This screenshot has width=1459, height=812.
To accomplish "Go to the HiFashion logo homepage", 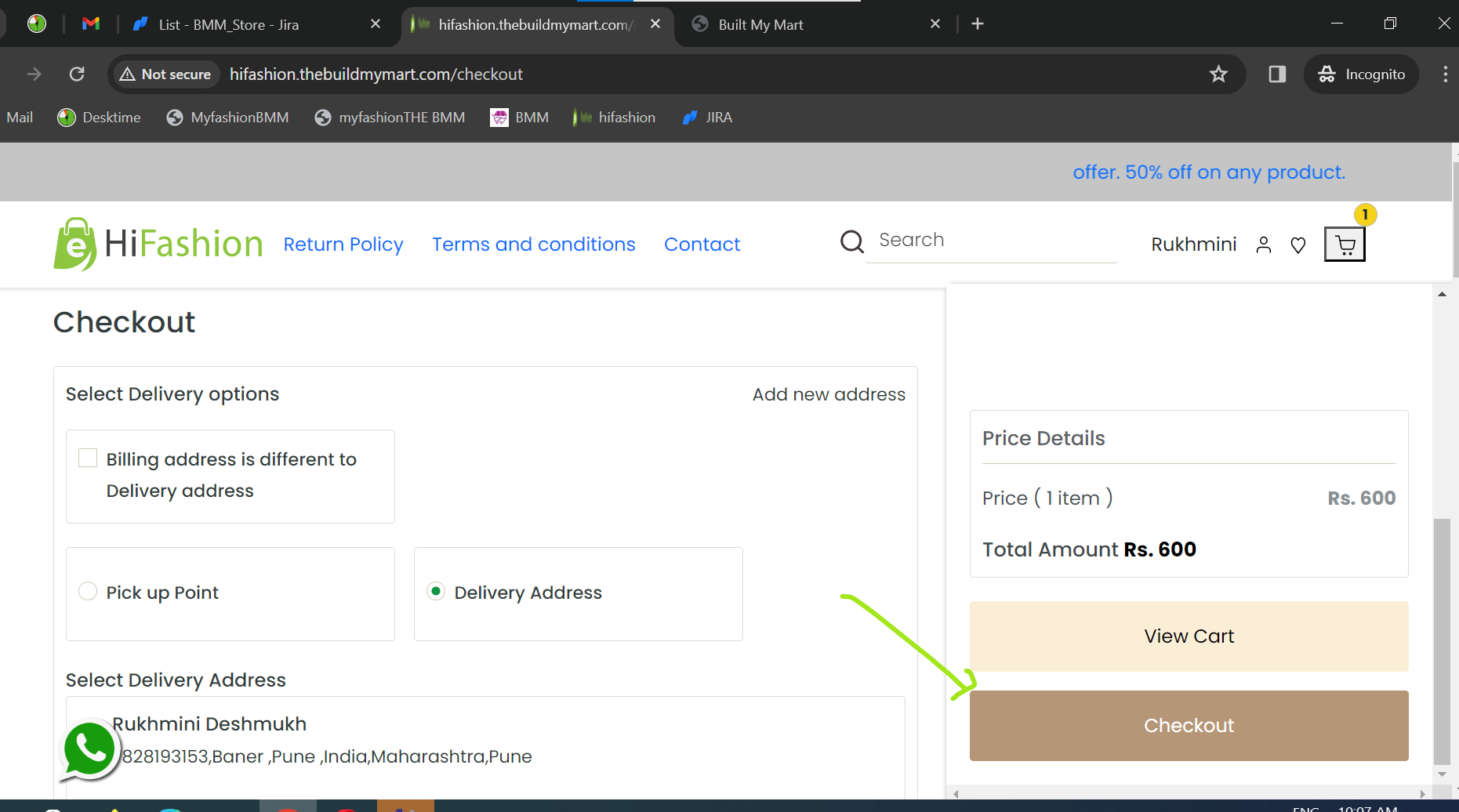I will (158, 244).
